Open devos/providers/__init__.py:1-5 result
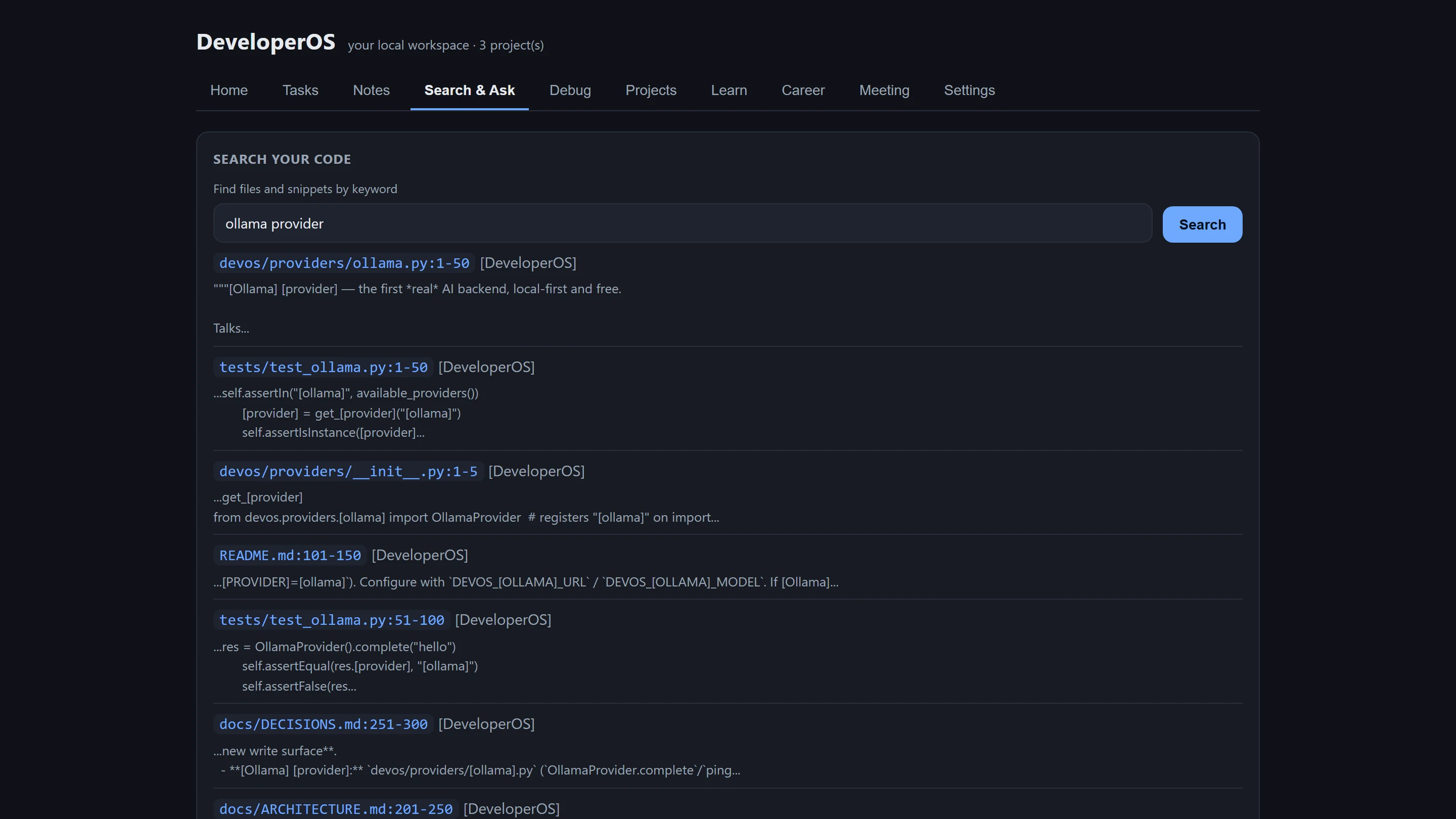This screenshot has height=819, width=1456. tap(348, 471)
